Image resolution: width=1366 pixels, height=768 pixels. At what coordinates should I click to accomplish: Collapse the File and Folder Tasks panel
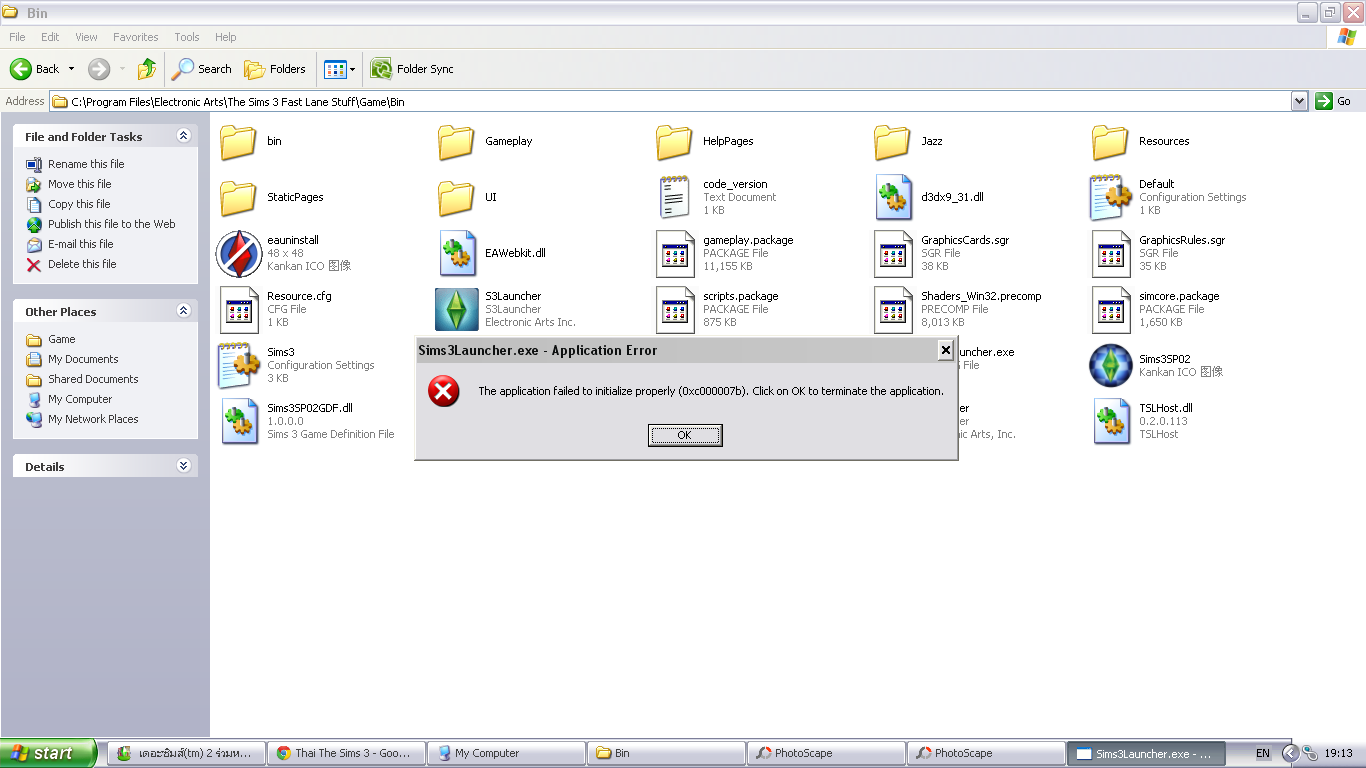tap(183, 136)
